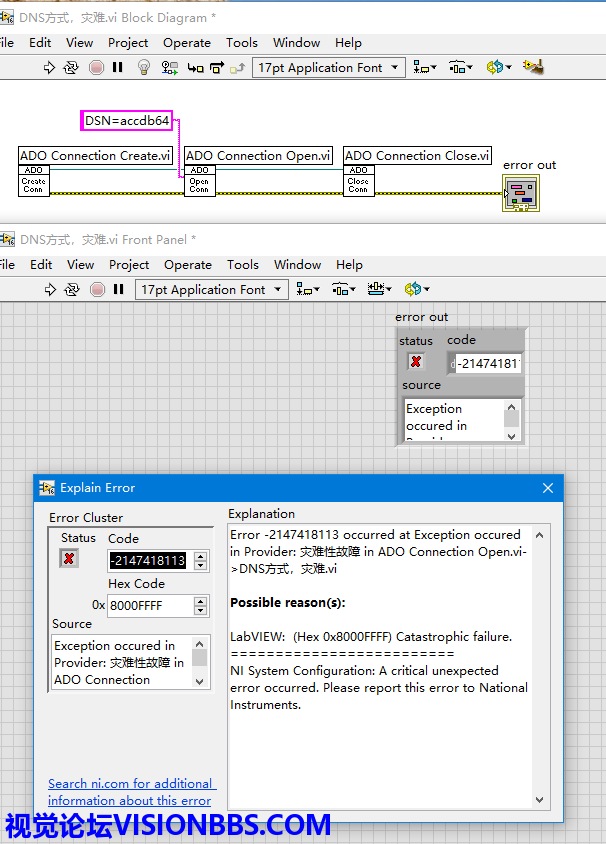The height and width of the screenshot is (844, 606).
Task: Open Reorder menu in Block Diagram toolbar
Action: click(x=498, y=67)
